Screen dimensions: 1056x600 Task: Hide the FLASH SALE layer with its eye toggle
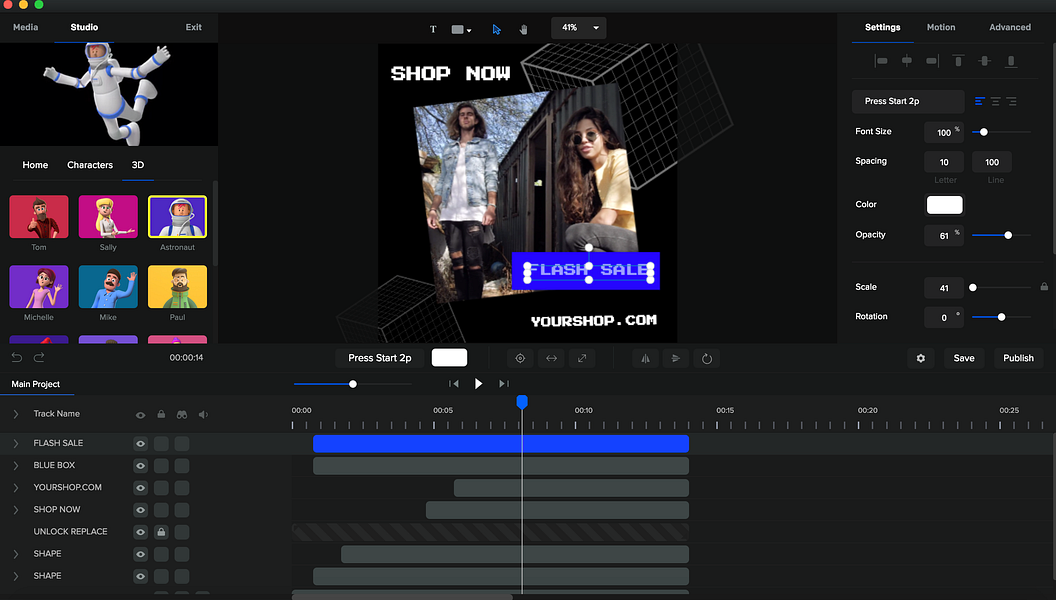(x=140, y=443)
